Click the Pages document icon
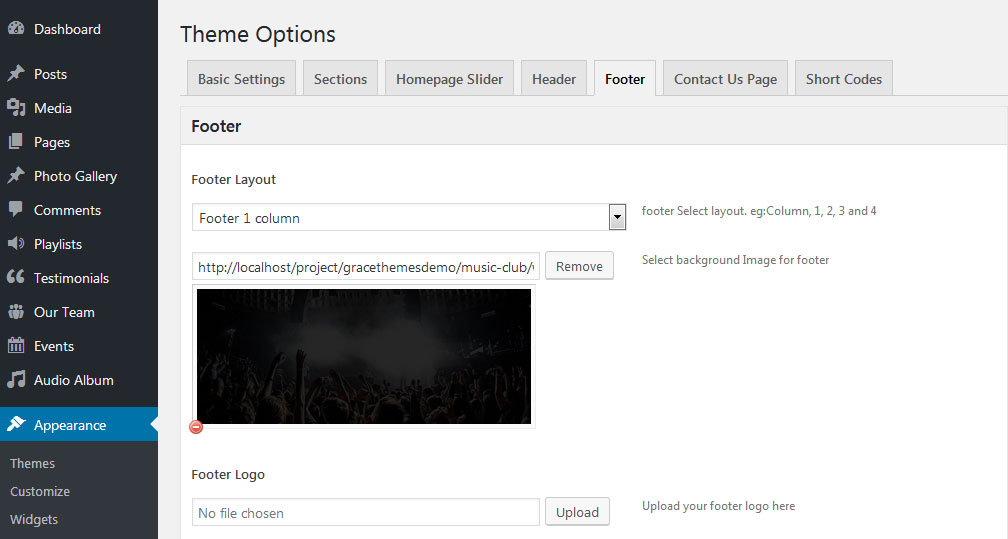 tap(16, 142)
